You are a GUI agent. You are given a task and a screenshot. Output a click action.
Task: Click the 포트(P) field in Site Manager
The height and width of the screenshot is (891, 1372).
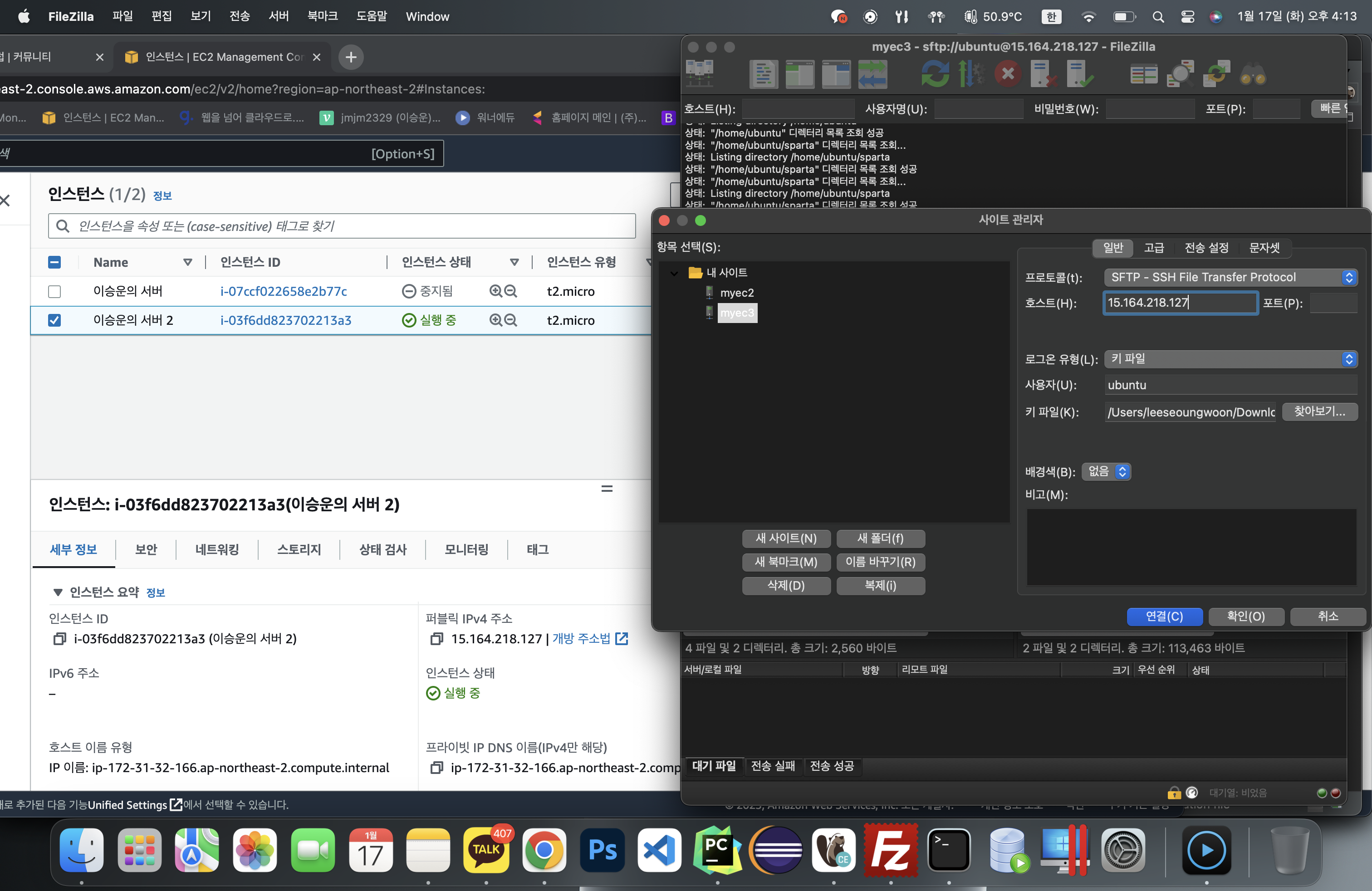(1333, 303)
